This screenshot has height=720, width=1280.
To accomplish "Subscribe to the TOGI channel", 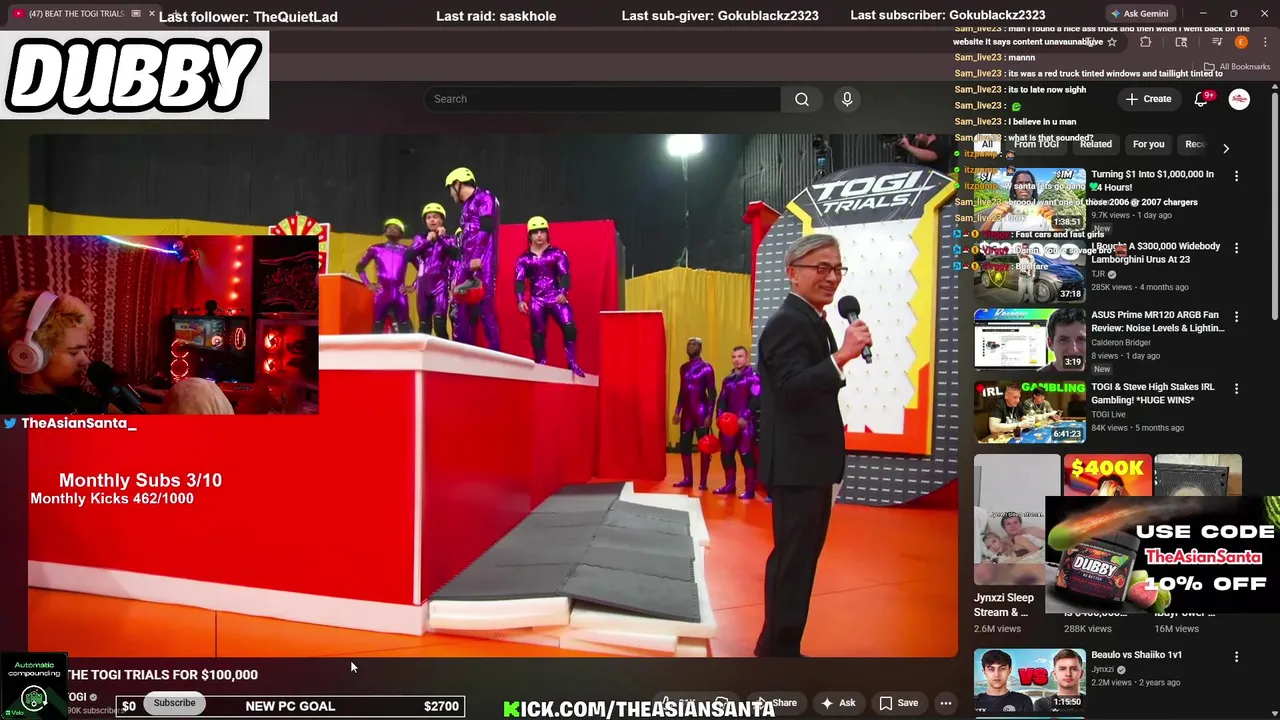I will 174,702.
